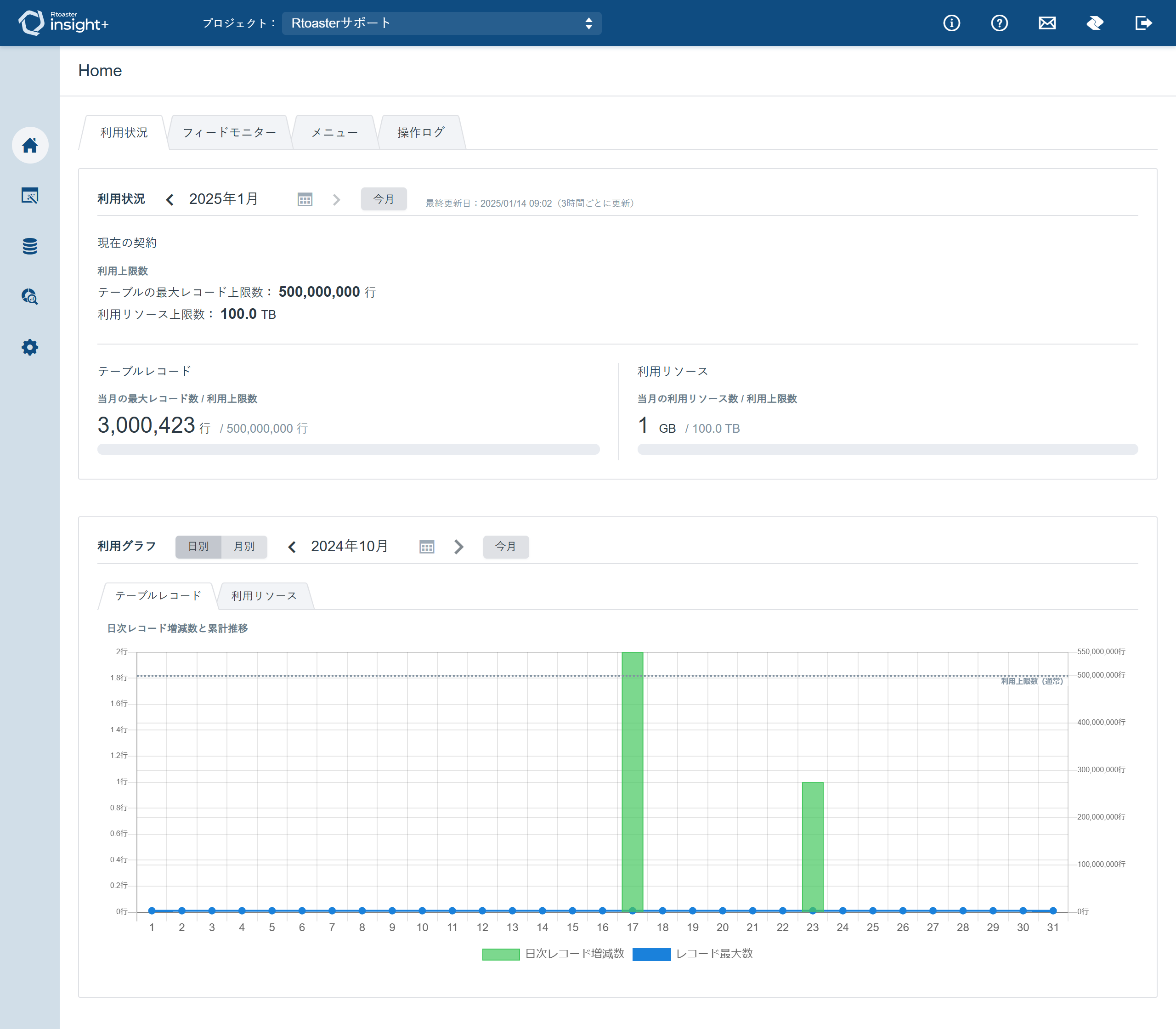
Task: Click the 500,000,000 行 limit value
Action: pos(327,292)
